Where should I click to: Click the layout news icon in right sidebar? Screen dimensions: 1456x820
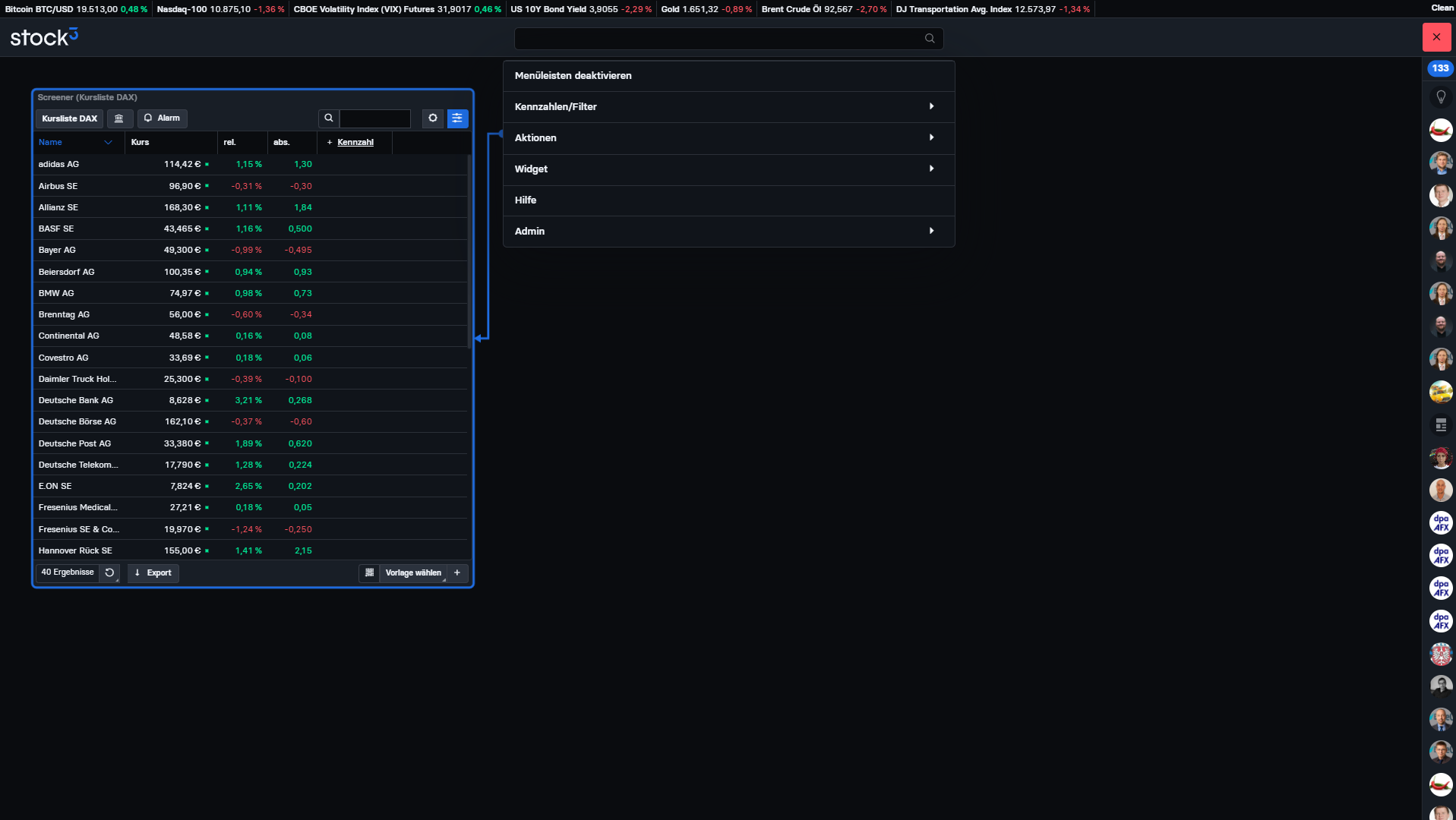[x=1441, y=425]
